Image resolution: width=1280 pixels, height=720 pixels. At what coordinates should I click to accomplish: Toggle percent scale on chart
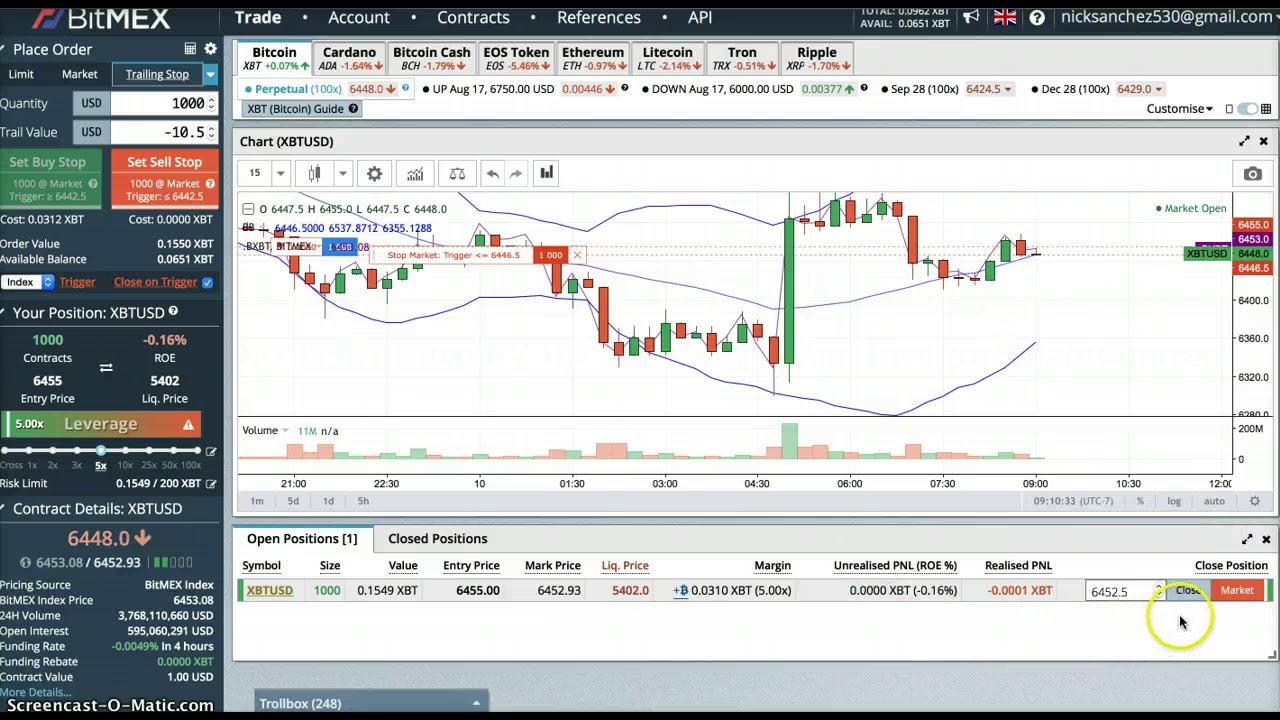point(1140,501)
